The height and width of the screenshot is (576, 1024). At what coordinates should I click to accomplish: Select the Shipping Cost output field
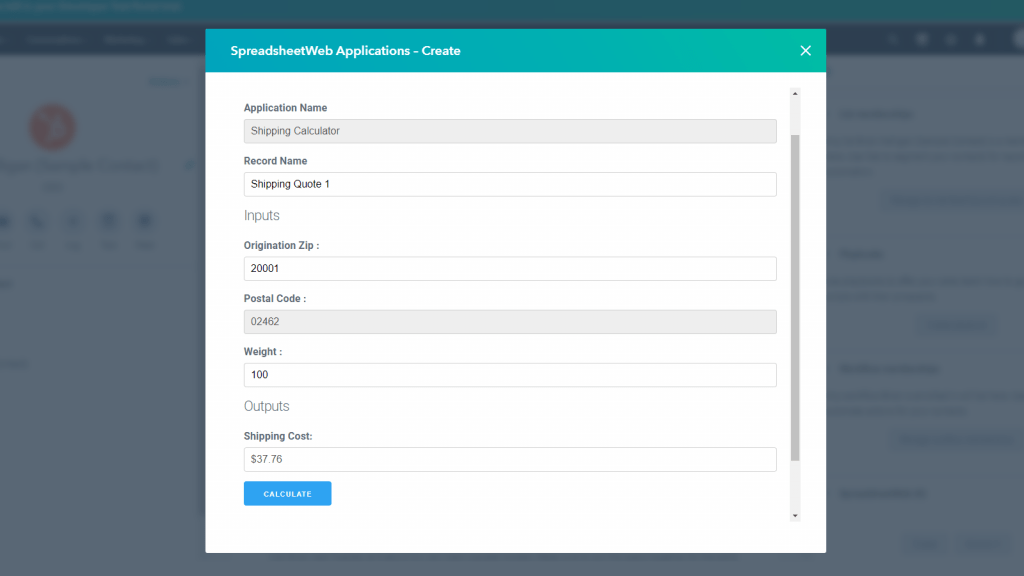(x=510, y=459)
